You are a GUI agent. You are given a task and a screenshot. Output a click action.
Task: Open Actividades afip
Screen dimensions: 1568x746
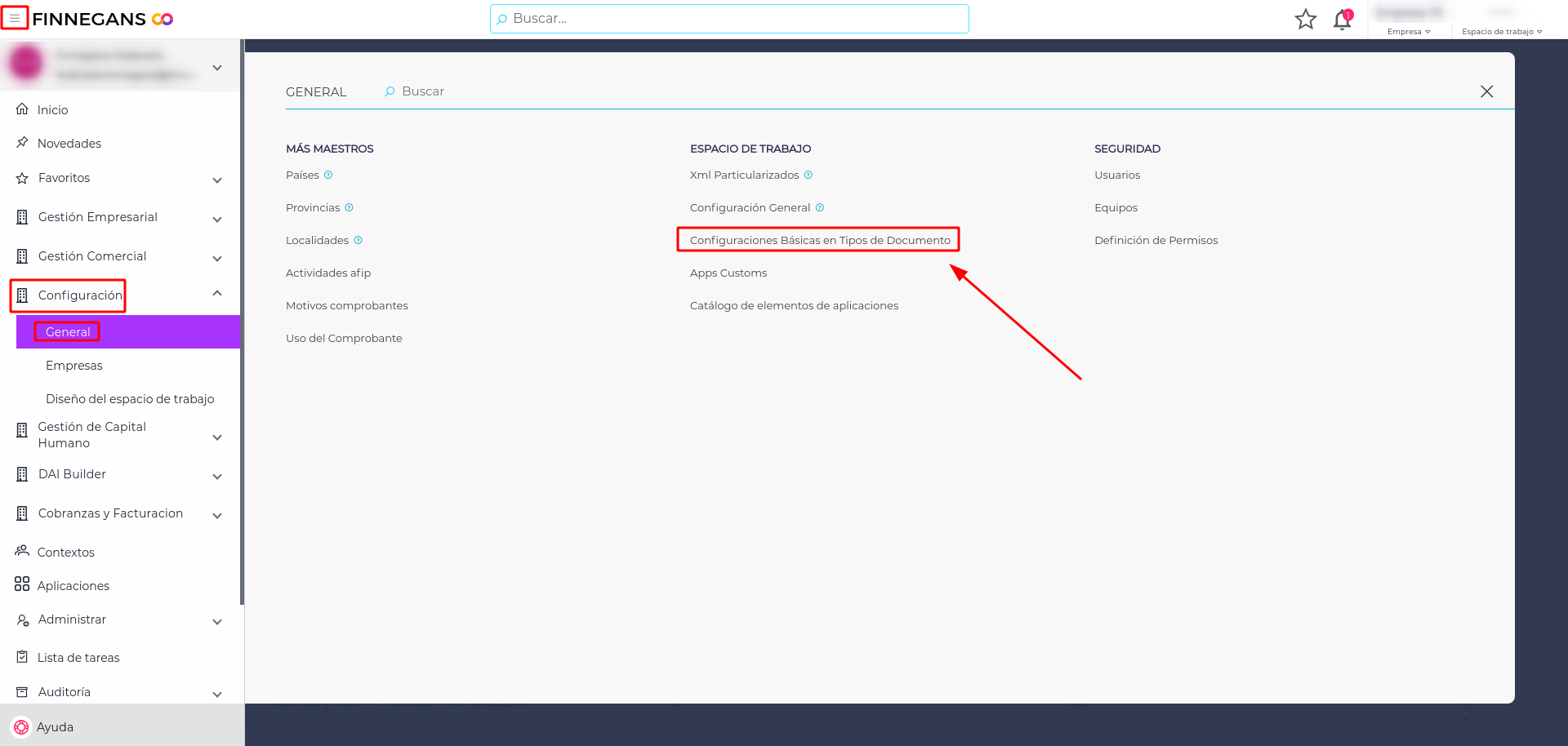click(328, 273)
